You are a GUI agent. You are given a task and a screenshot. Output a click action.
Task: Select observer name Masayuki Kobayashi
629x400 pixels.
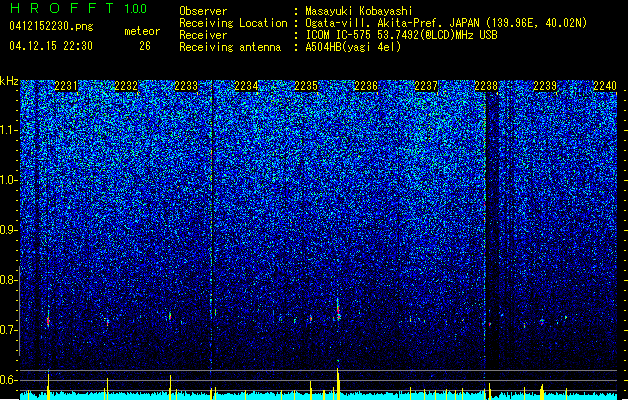[x=359, y=11]
